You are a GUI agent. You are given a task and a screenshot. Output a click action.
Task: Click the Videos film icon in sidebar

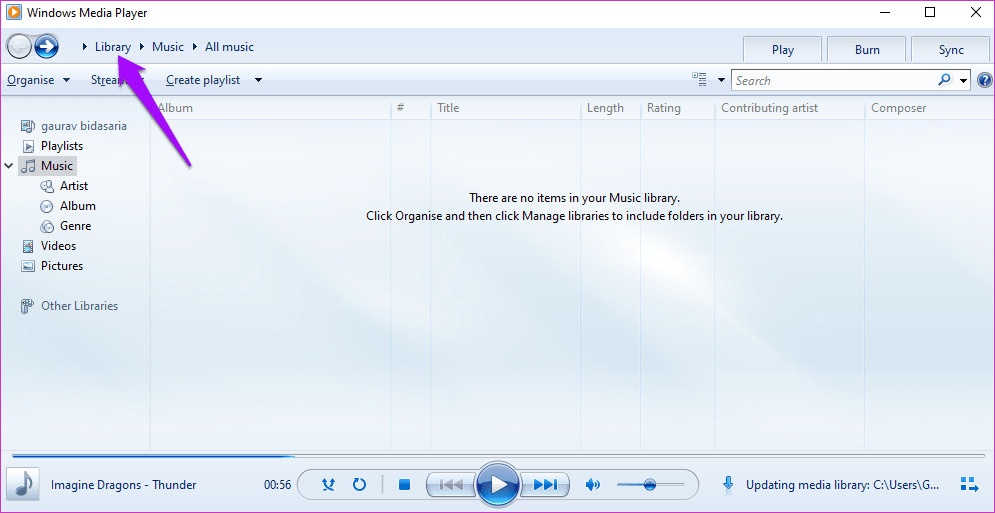[x=28, y=246]
